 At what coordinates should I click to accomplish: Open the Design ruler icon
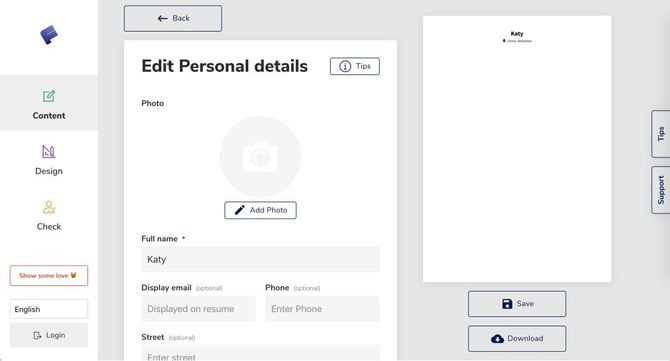coord(49,151)
